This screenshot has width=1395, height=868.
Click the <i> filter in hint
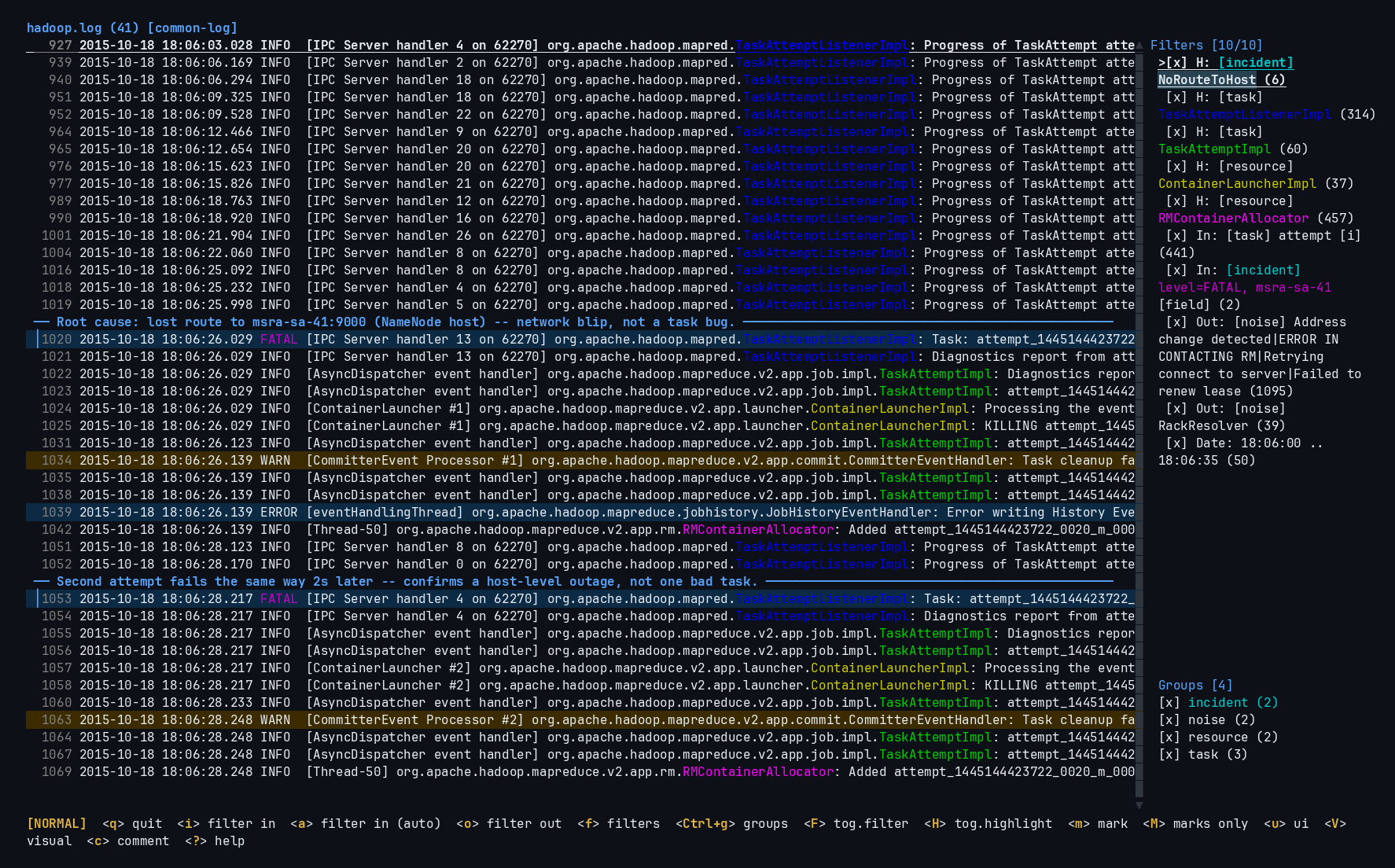(x=226, y=824)
